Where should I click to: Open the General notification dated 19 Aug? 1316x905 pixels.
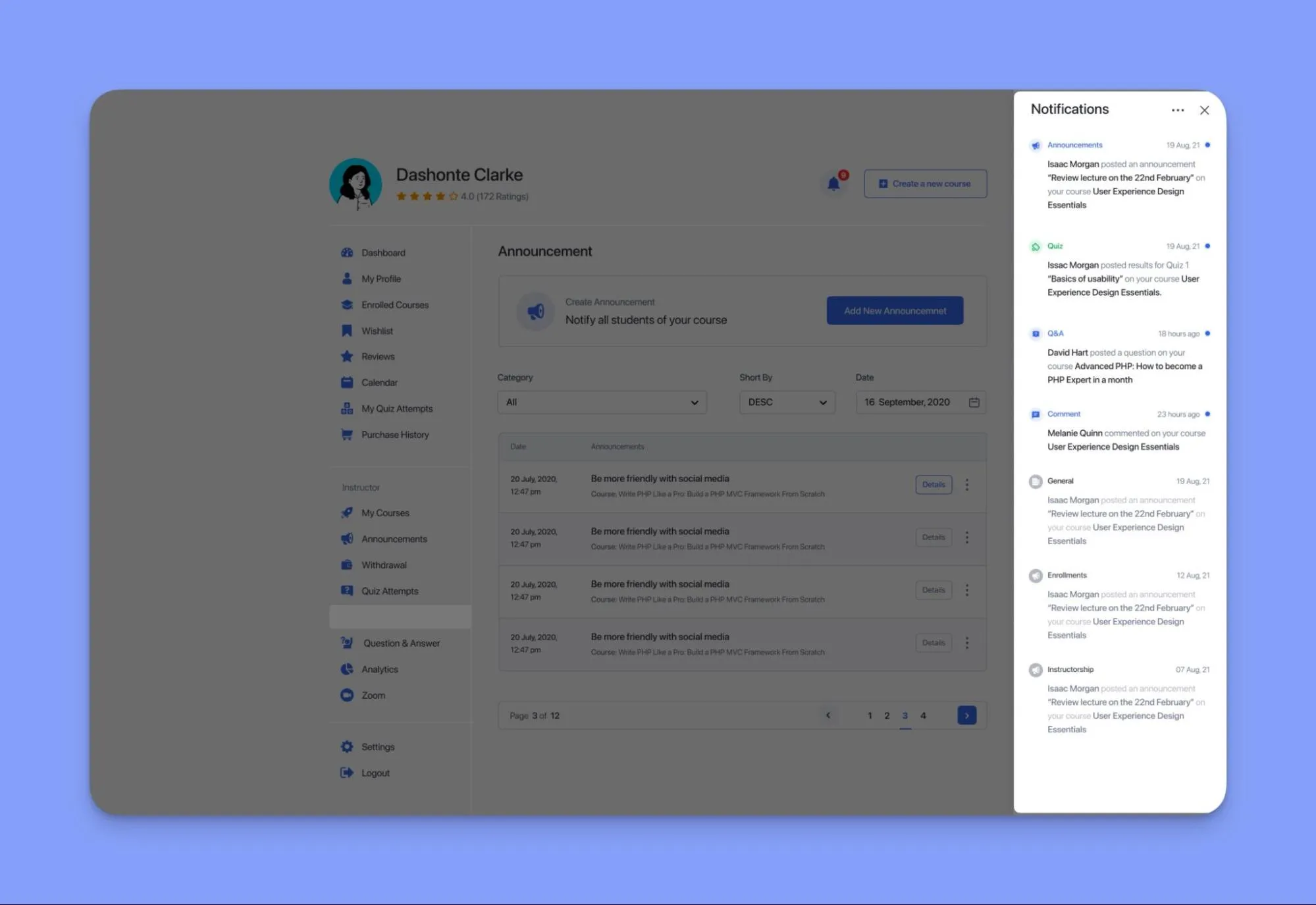click(1119, 510)
